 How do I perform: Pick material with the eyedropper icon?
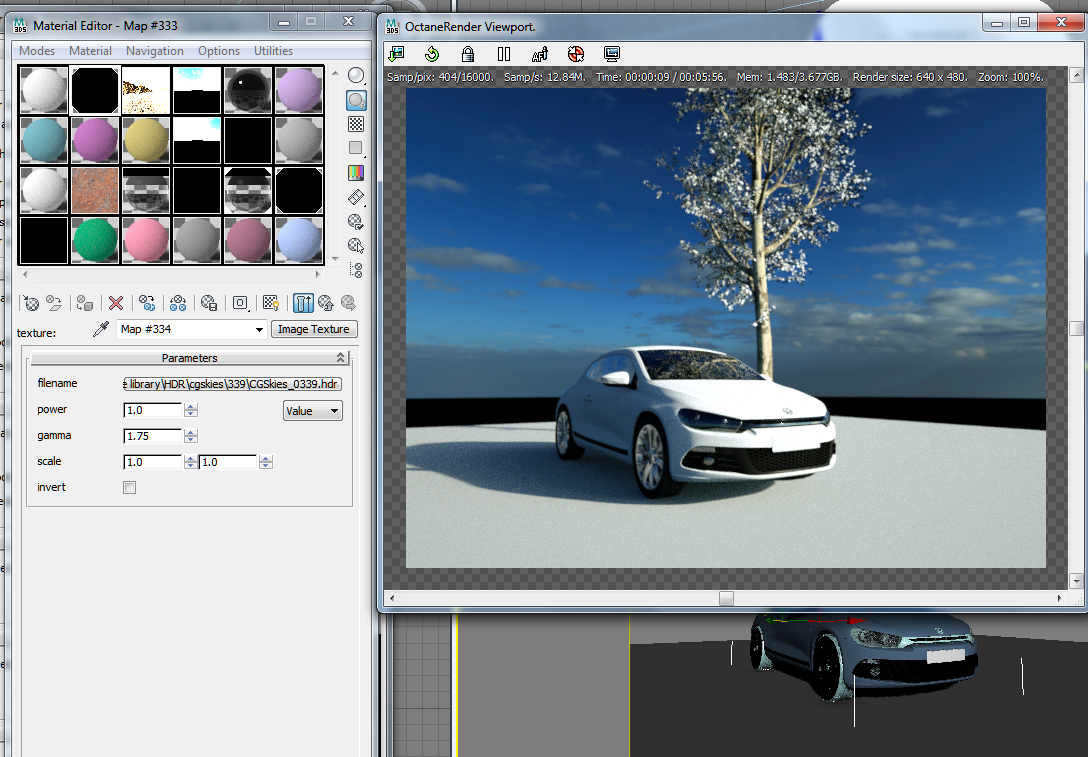(x=101, y=329)
